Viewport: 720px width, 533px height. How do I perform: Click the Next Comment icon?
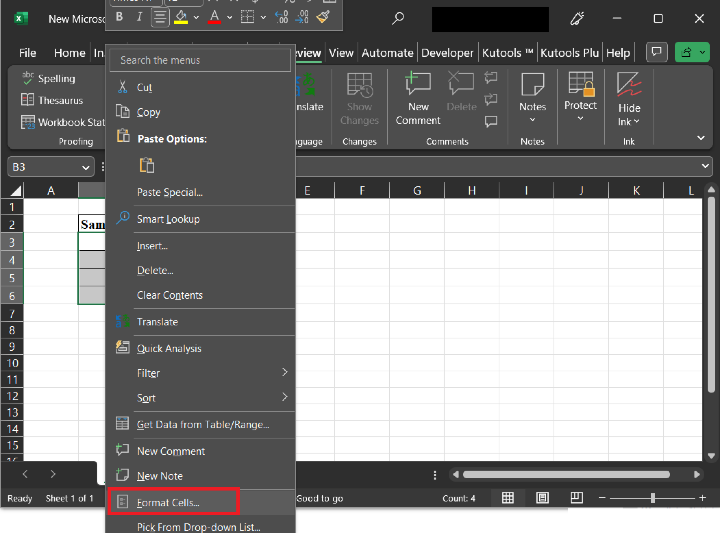click(x=491, y=99)
